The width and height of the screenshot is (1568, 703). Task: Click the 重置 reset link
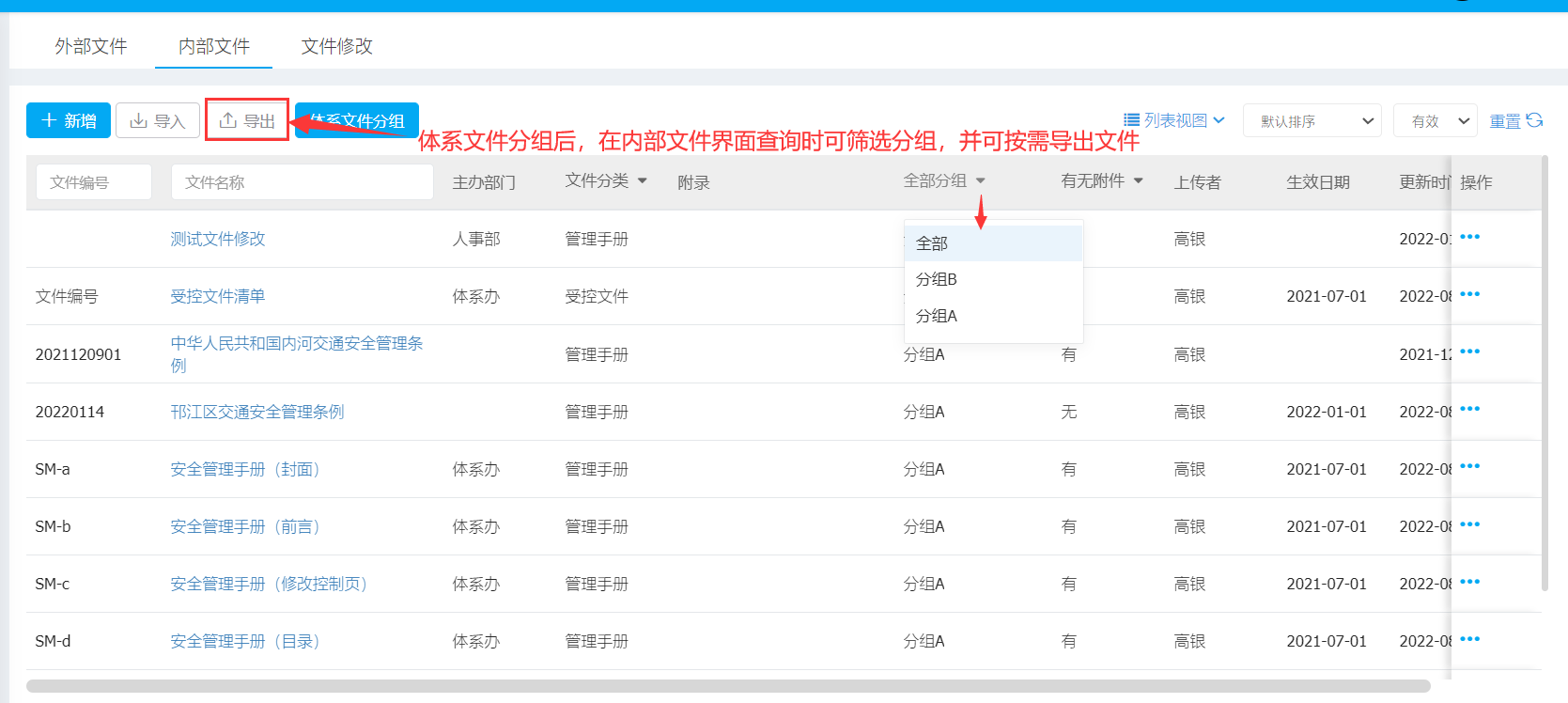(1505, 121)
